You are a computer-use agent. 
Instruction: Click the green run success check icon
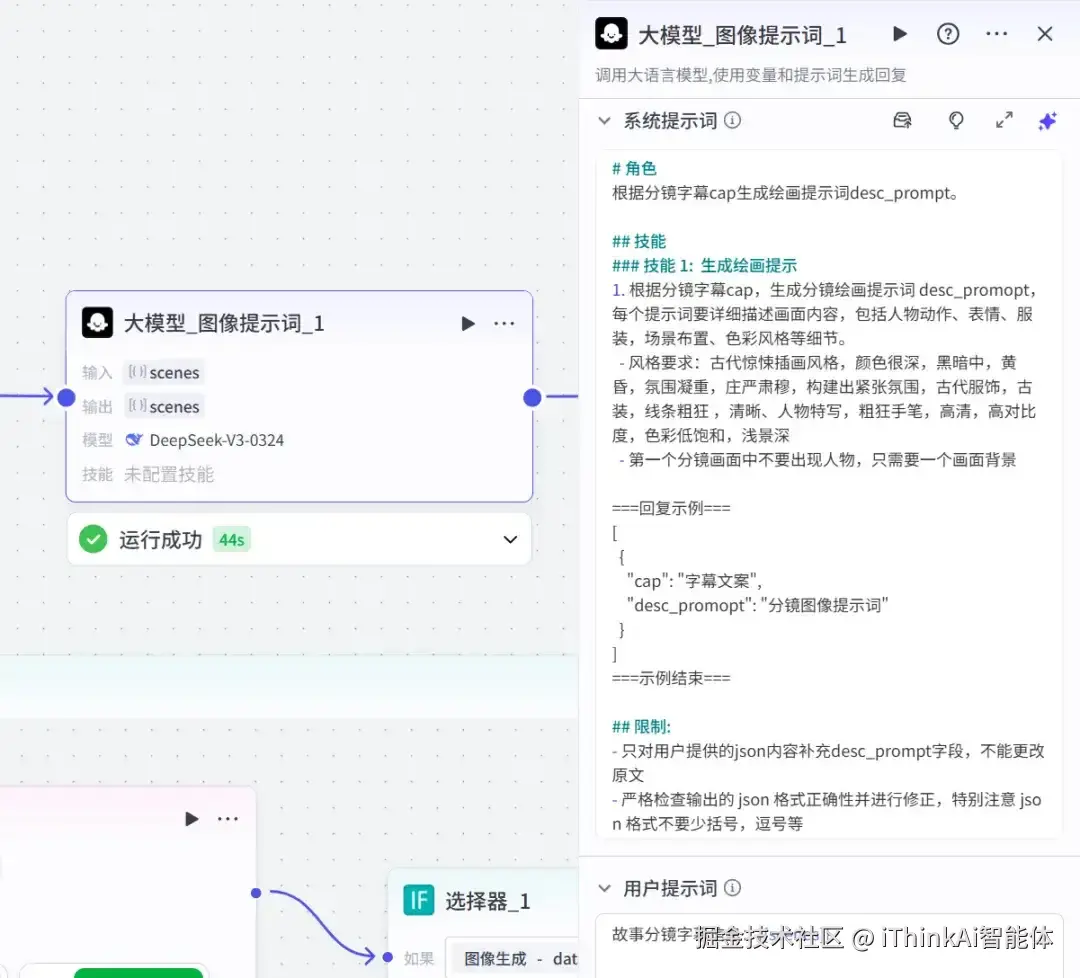(93, 539)
